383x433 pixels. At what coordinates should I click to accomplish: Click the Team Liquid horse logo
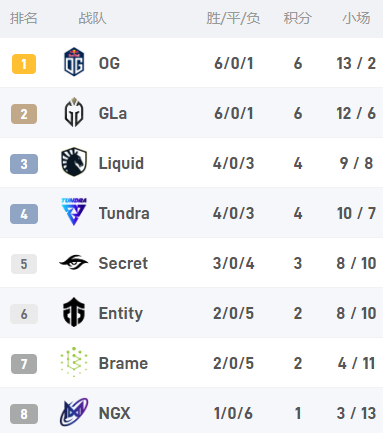74,162
